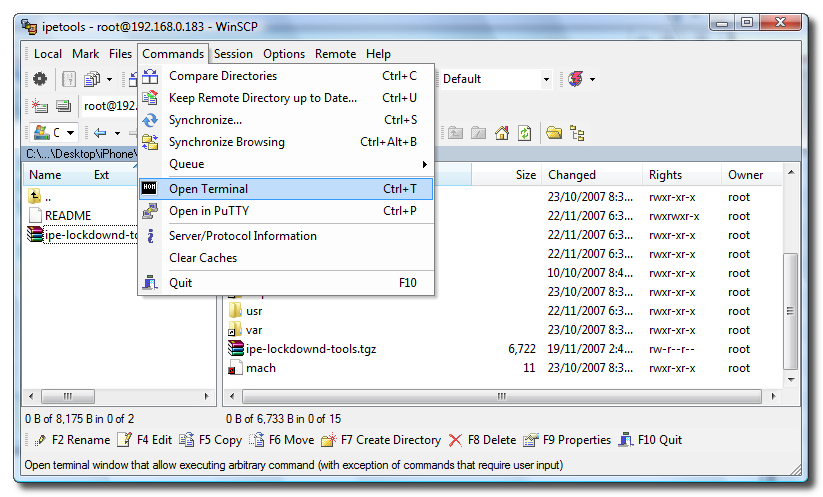Sort local panel by Name column
The image size is (823, 497).
tap(45, 175)
